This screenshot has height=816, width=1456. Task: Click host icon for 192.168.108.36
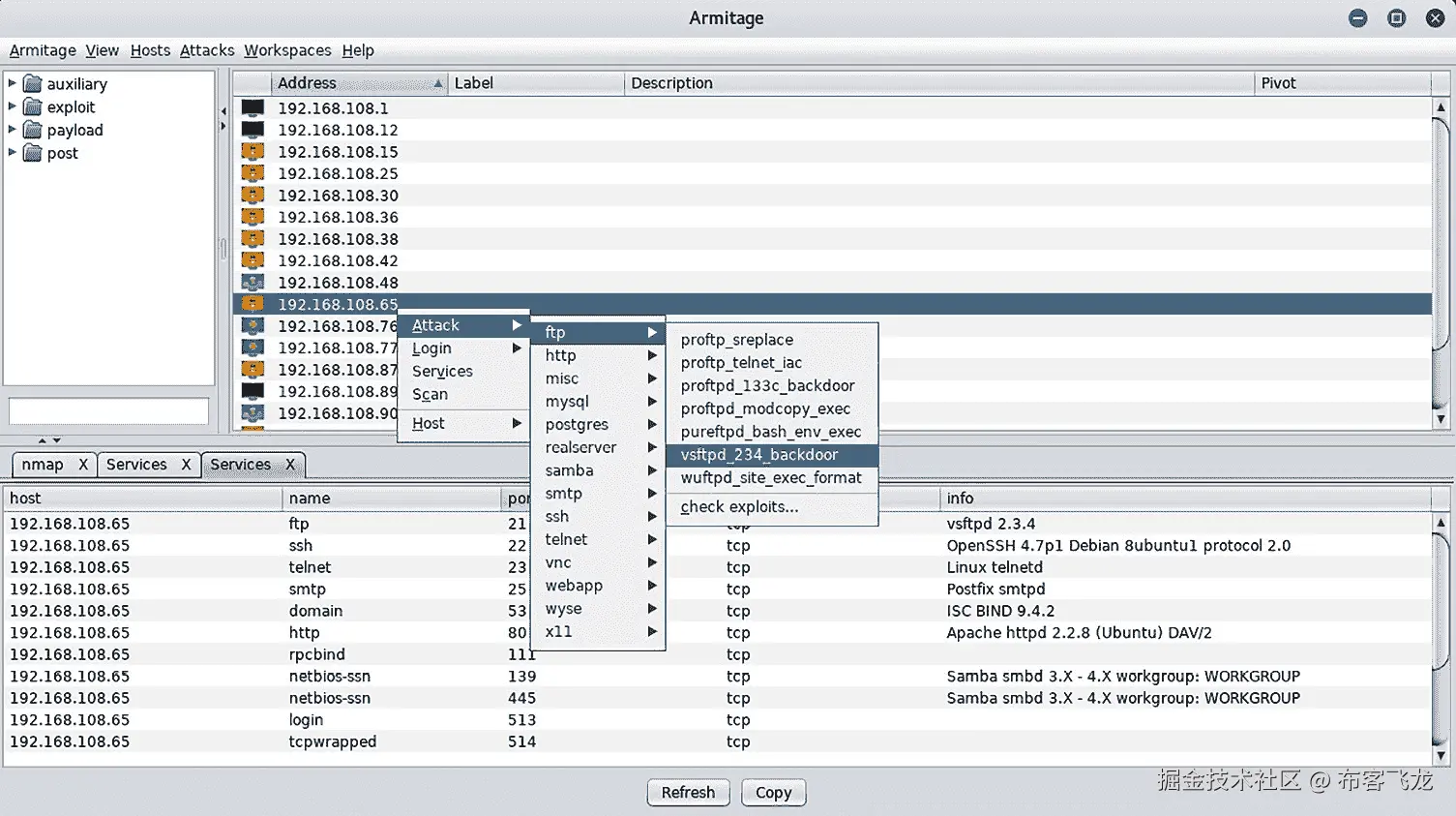[253, 216]
